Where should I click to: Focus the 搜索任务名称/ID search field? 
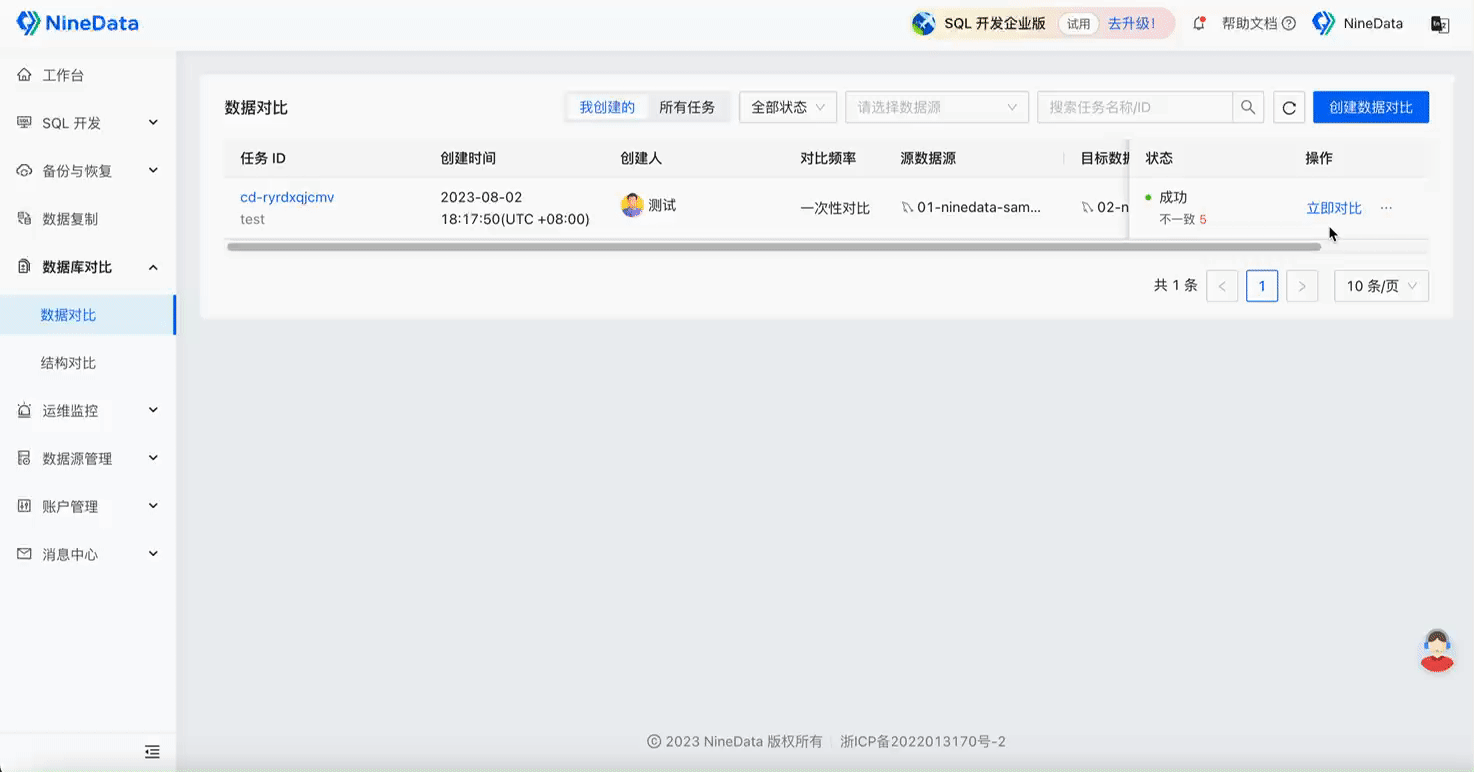(x=1135, y=107)
